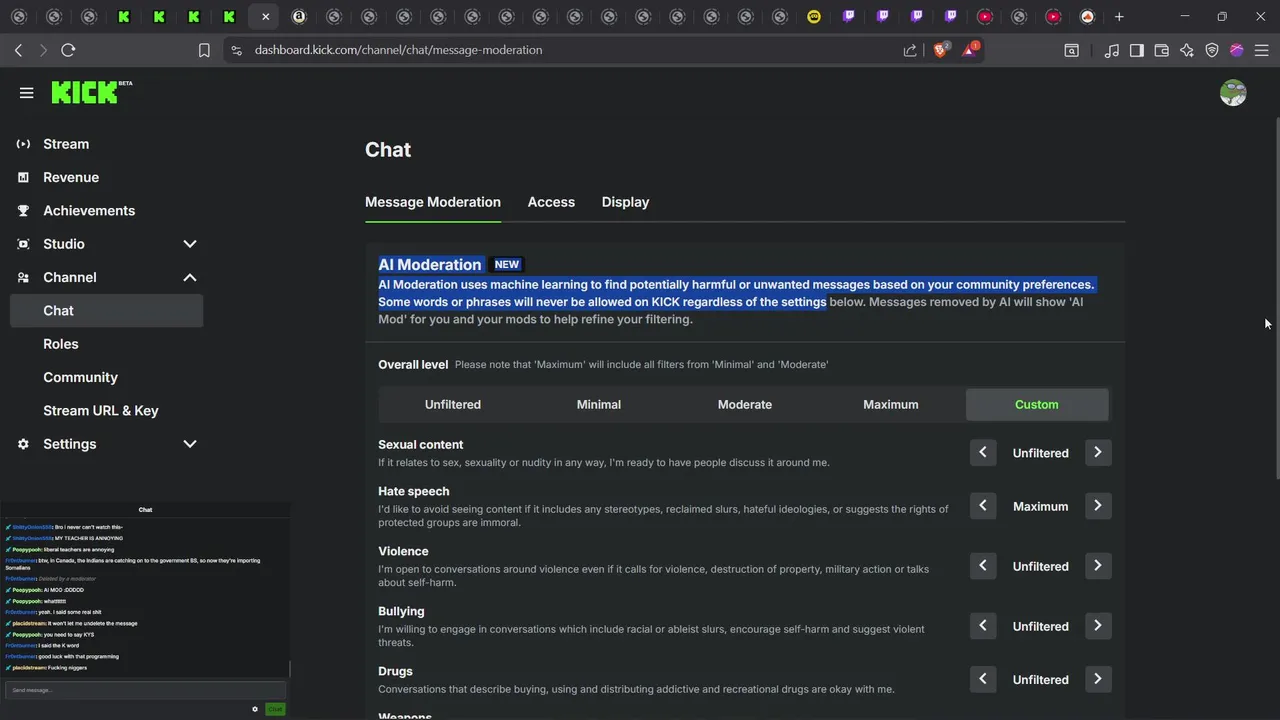The height and width of the screenshot is (720, 1280).
Task: Switch to the Access tab
Action: point(551,202)
